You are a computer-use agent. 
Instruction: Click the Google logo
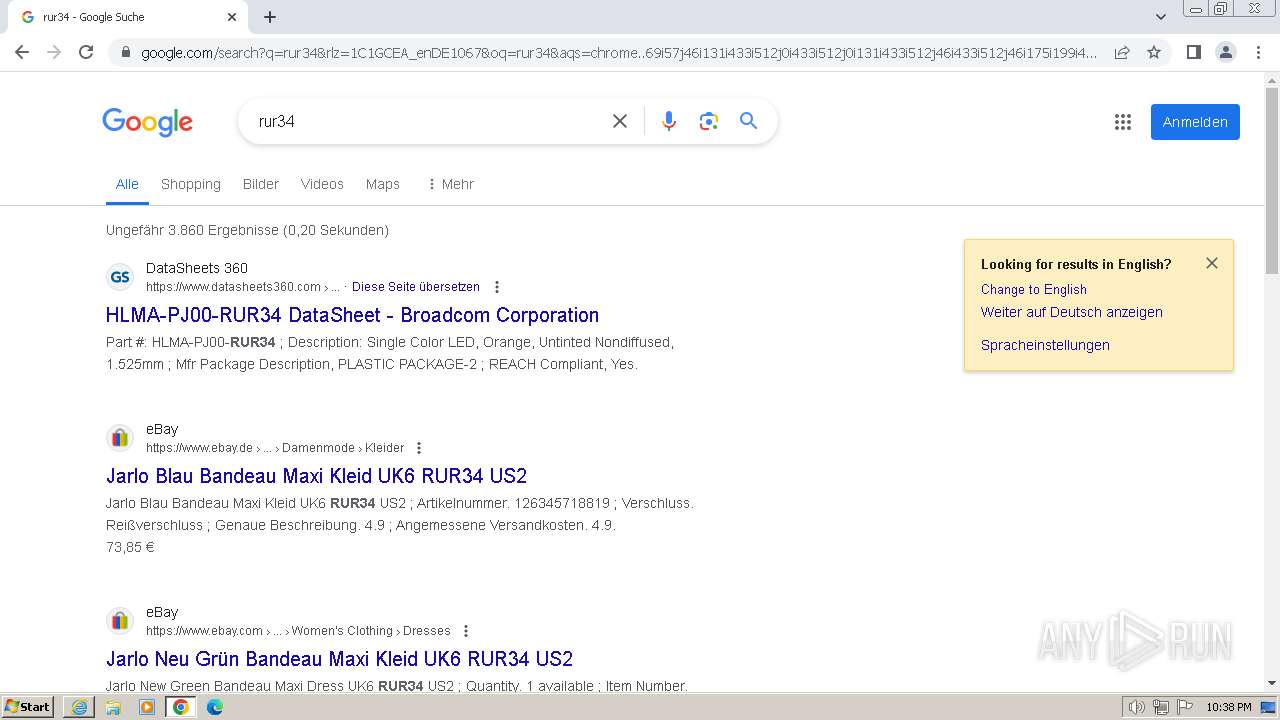pos(147,122)
